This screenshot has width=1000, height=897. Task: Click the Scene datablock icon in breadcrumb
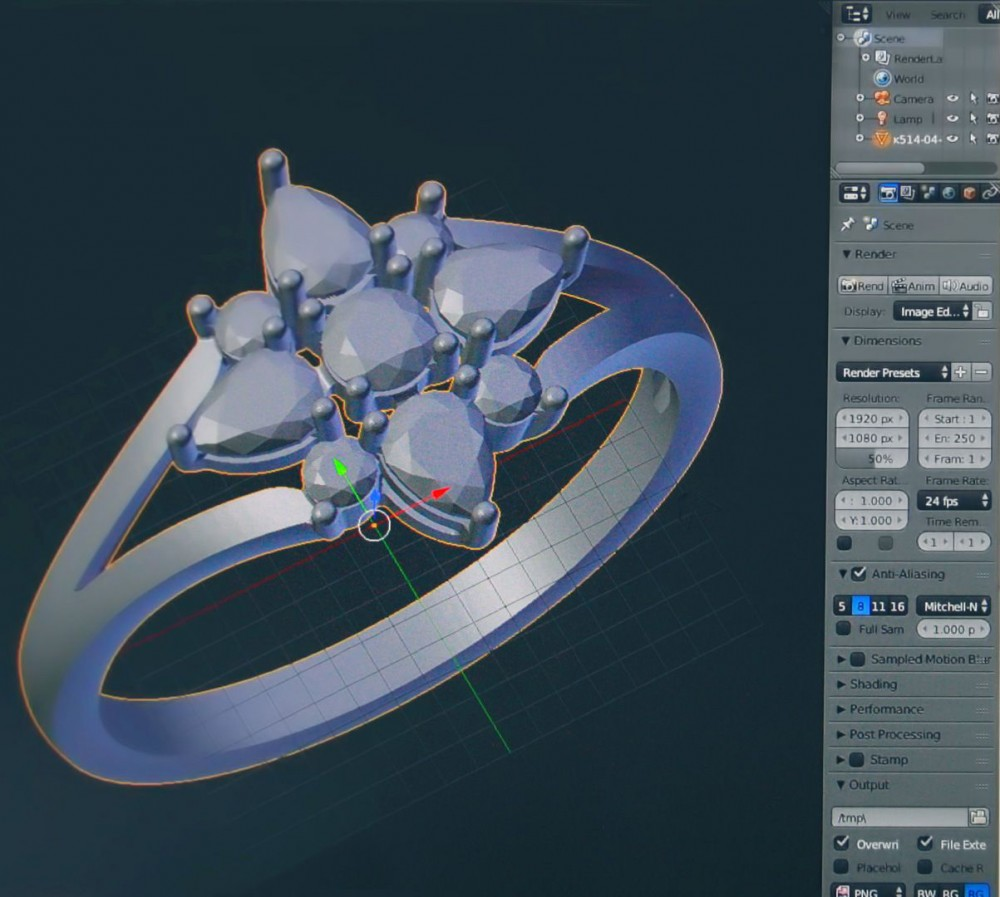point(871,224)
